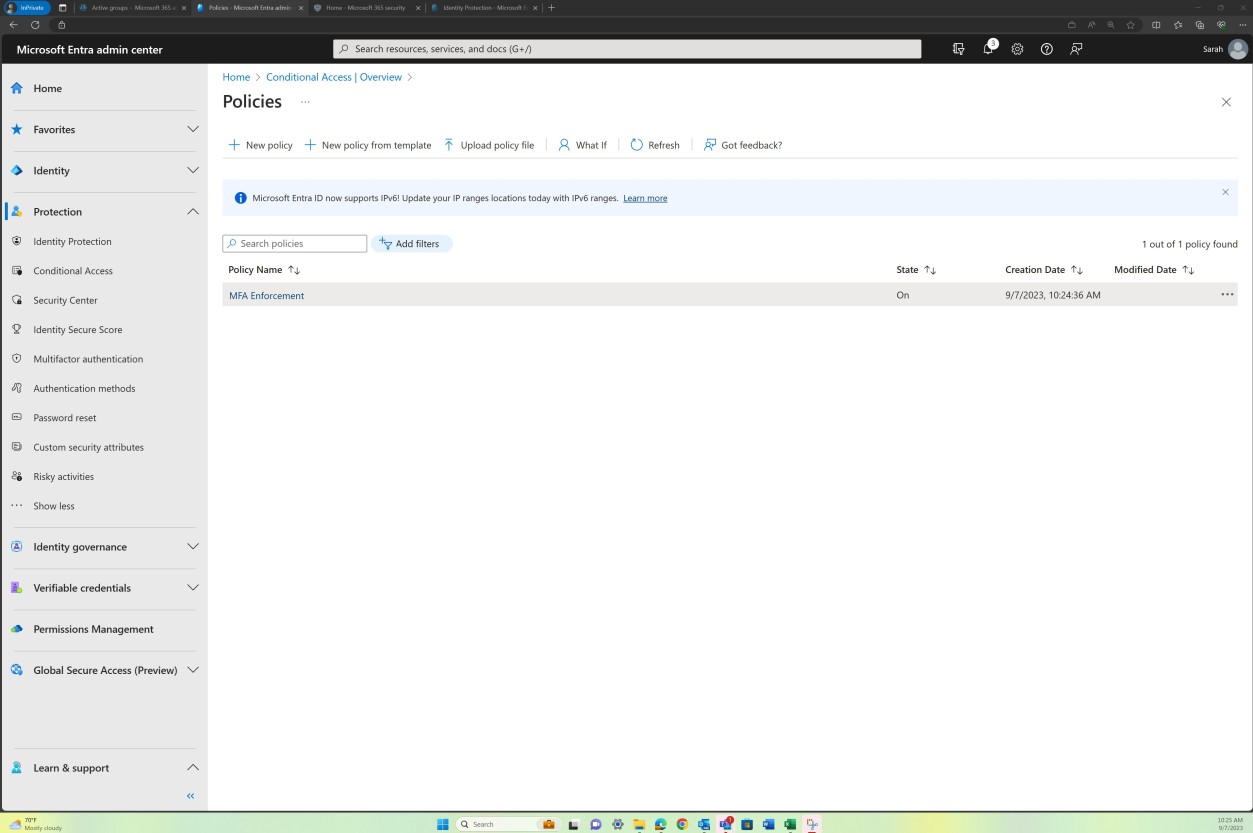Click Show less to hide sidebar items
This screenshot has height=833, width=1253.
pyautogui.click(x=53, y=506)
